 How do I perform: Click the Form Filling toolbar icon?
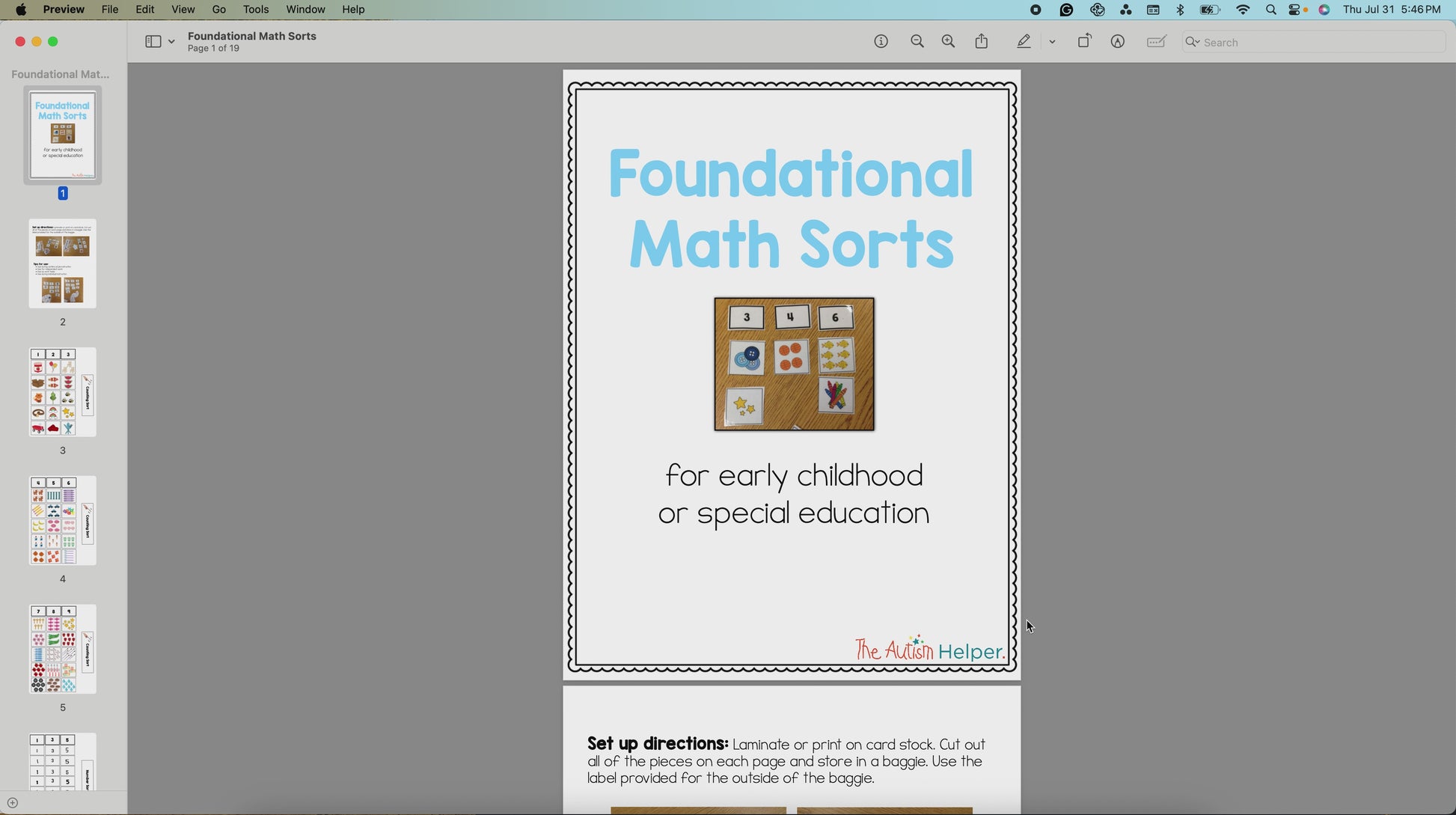click(x=1156, y=42)
